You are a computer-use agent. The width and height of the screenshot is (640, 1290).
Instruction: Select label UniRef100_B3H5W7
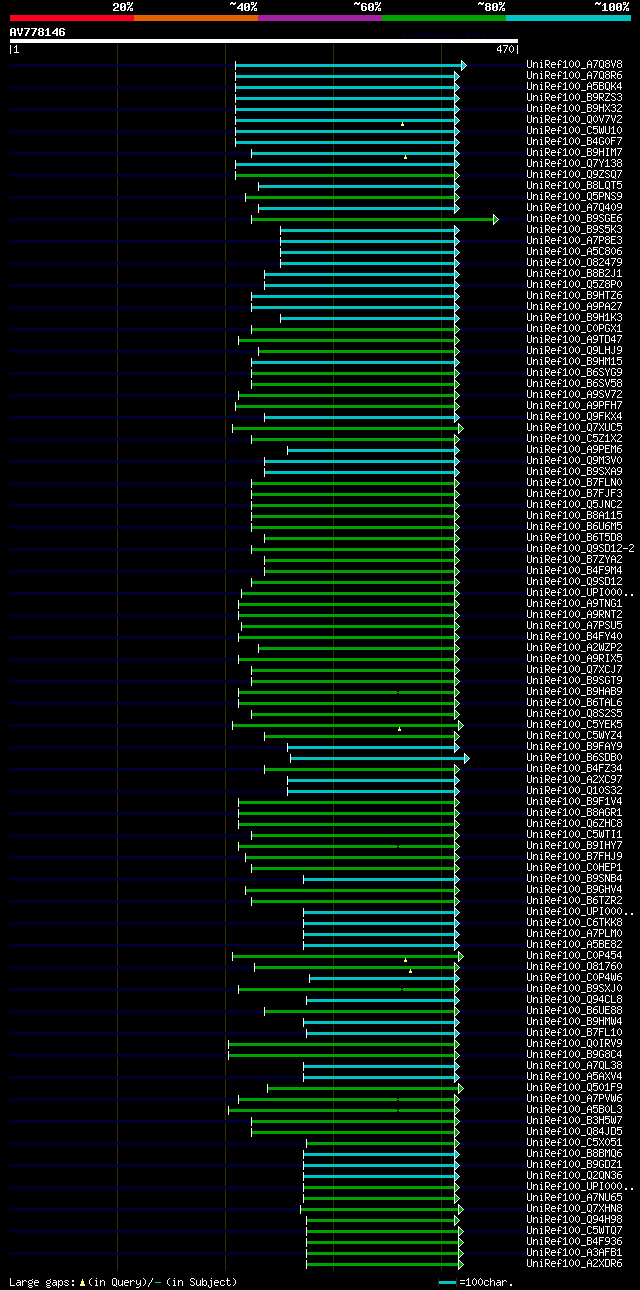coord(574,1121)
